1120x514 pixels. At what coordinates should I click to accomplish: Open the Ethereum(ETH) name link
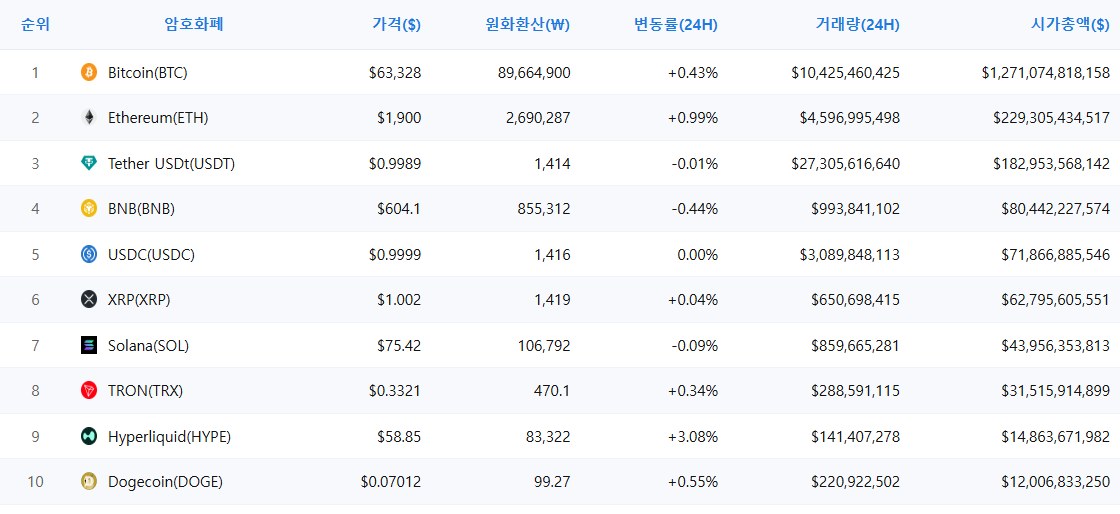(x=158, y=118)
